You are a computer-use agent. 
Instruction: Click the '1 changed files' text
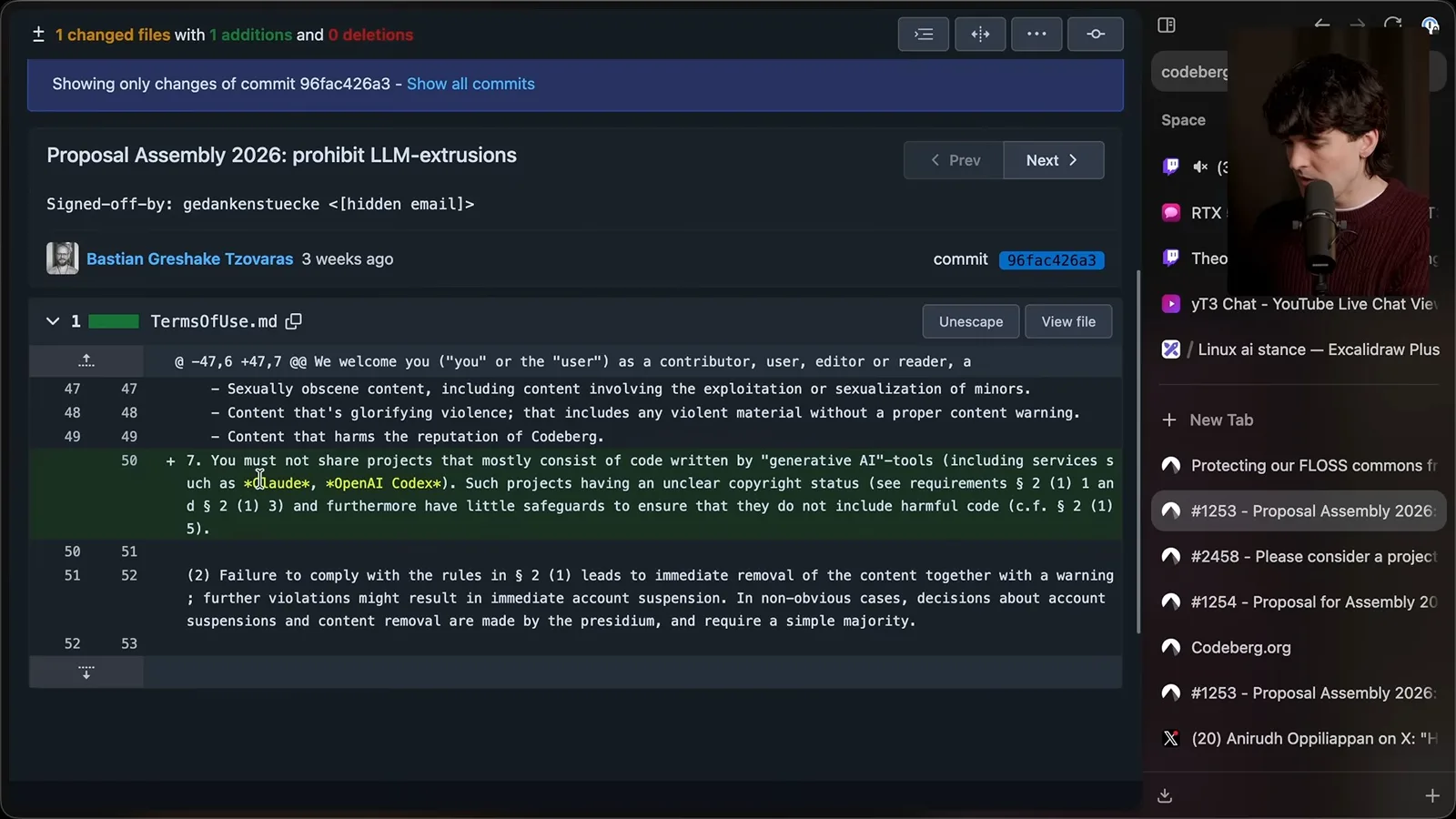113,35
